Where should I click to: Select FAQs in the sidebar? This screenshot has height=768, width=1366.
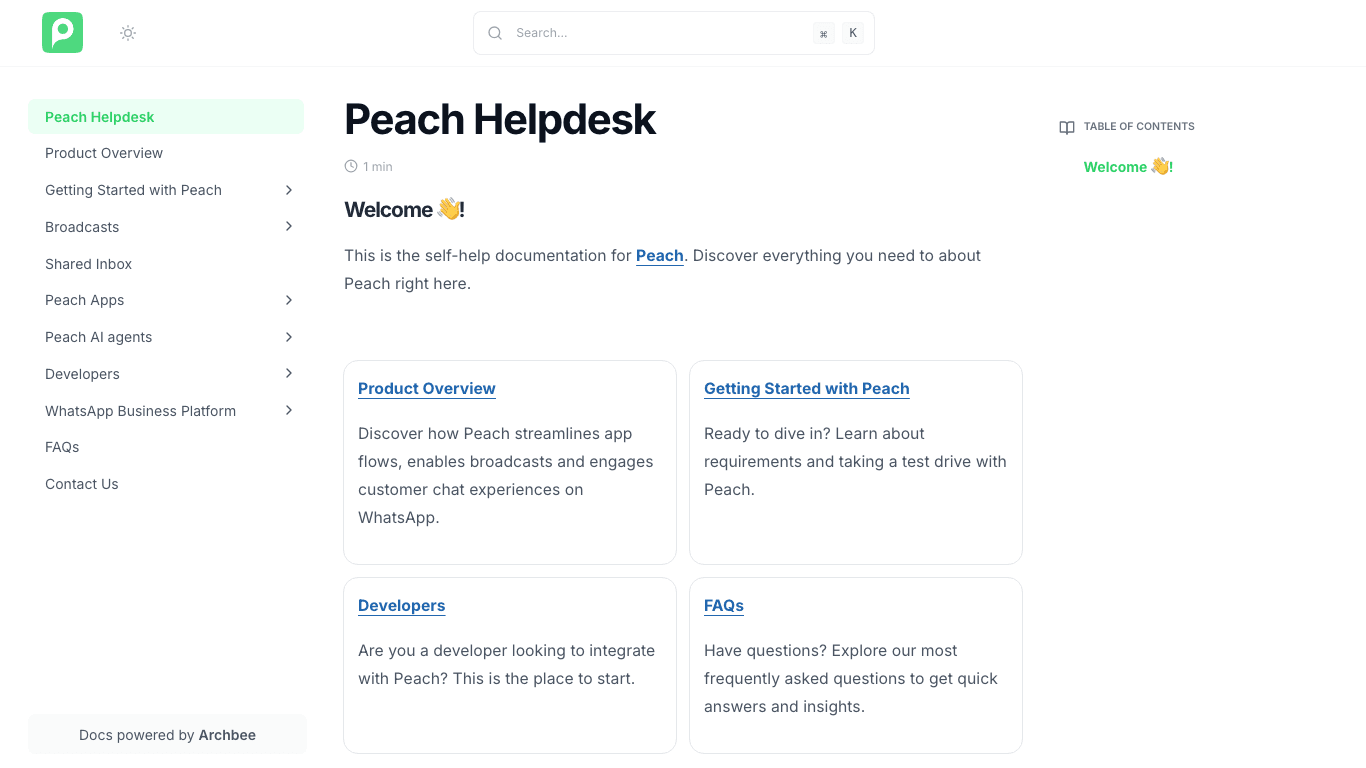click(61, 447)
